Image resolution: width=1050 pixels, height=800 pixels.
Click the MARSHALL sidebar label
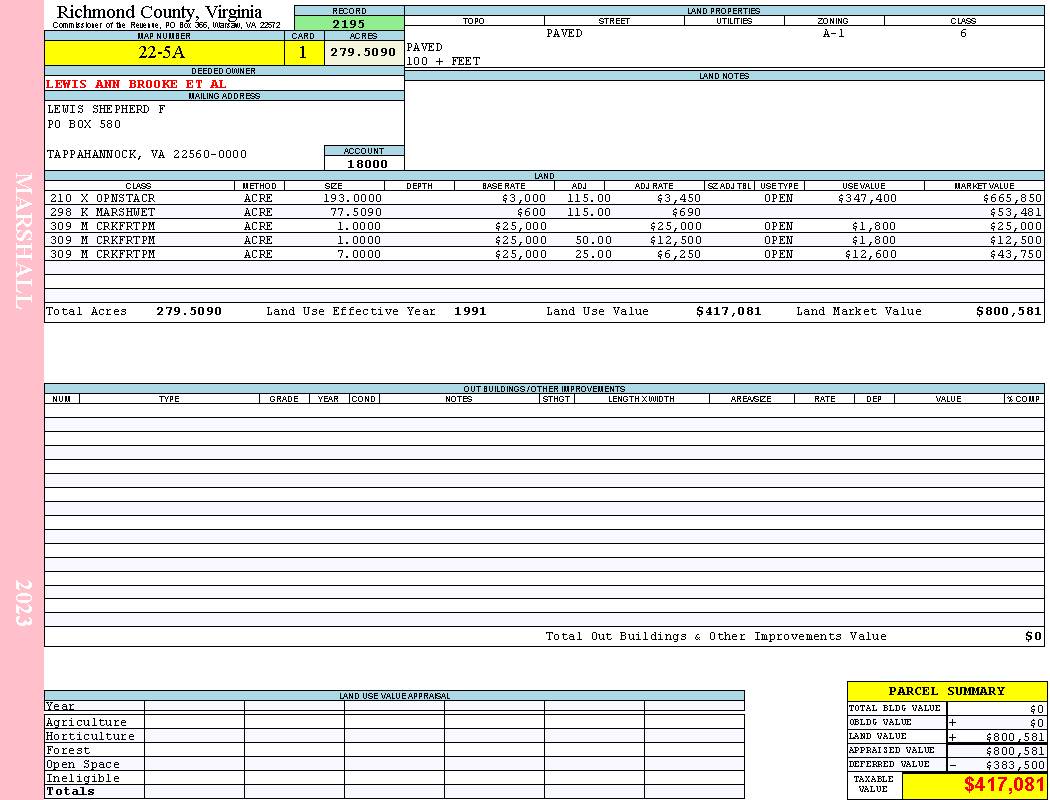[x=23, y=241]
